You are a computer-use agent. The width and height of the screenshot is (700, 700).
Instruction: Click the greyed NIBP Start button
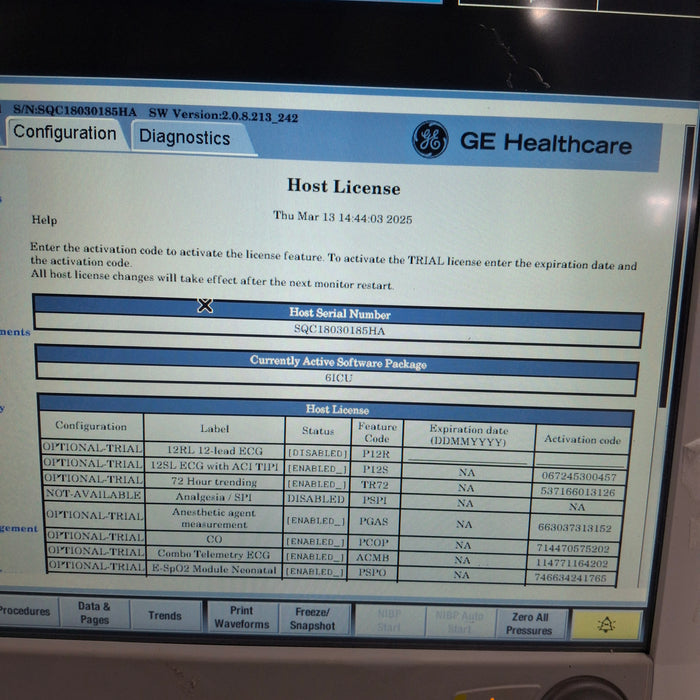389,621
